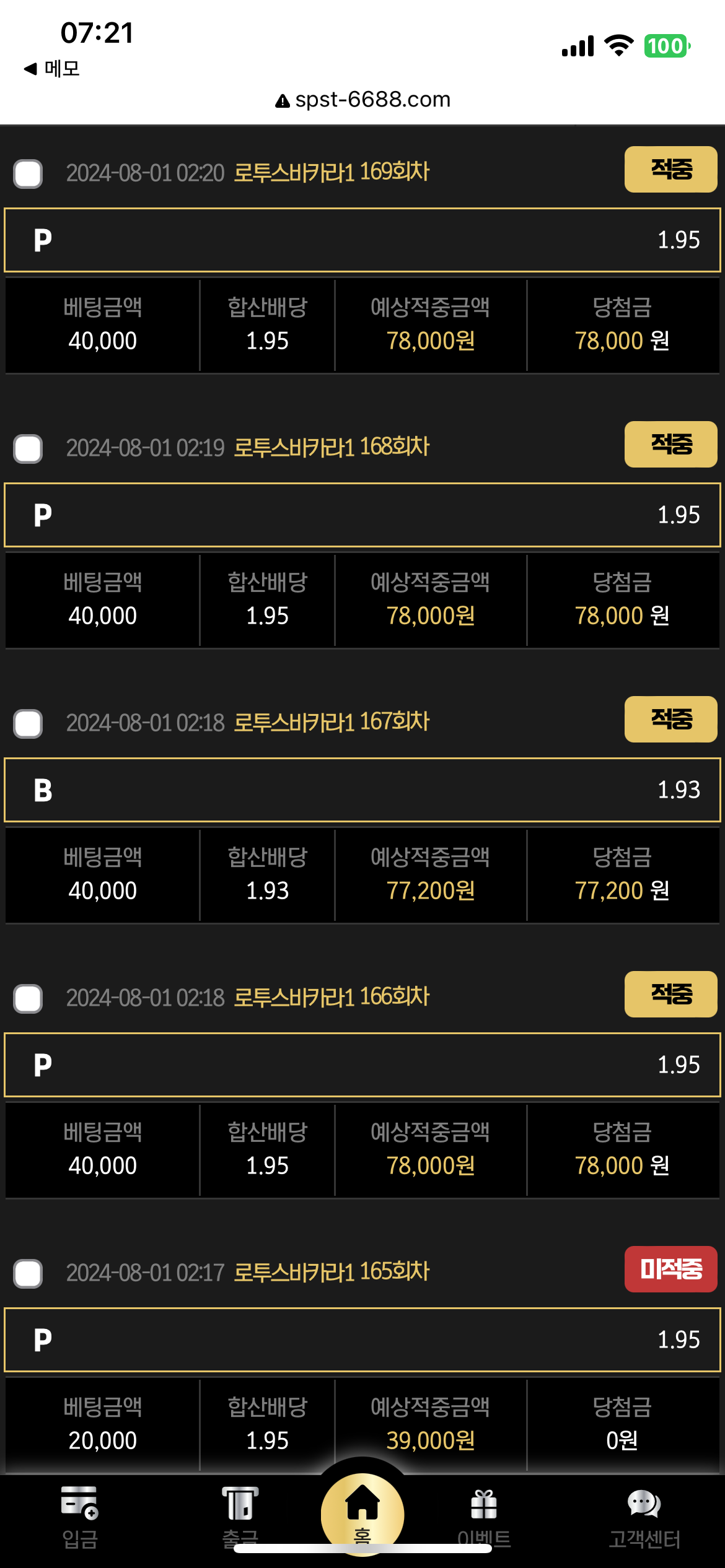The width and height of the screenshot is (725, 1568).
Task: Select the B bet row at 1.93
Action: [x=362, y=790]
